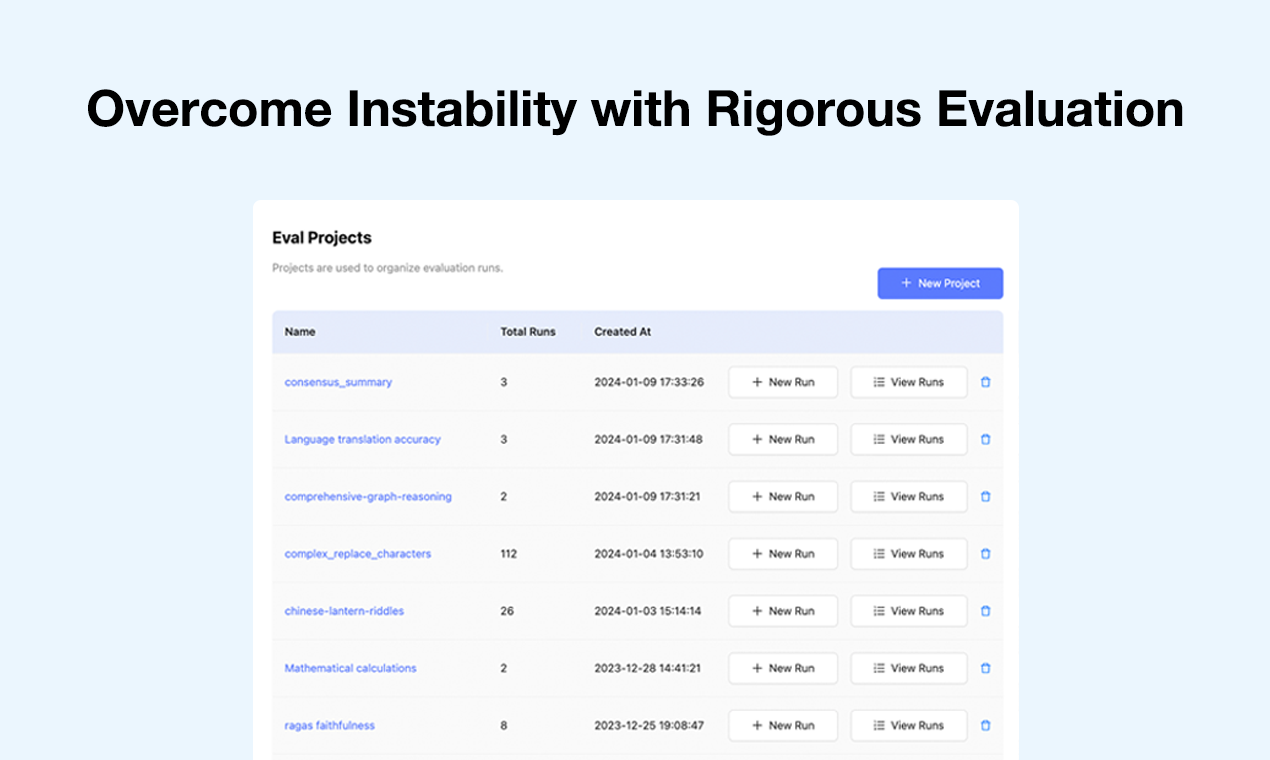Create New Run for comprehensive-graph-reasoning
1270x760 pixels.
783,496
